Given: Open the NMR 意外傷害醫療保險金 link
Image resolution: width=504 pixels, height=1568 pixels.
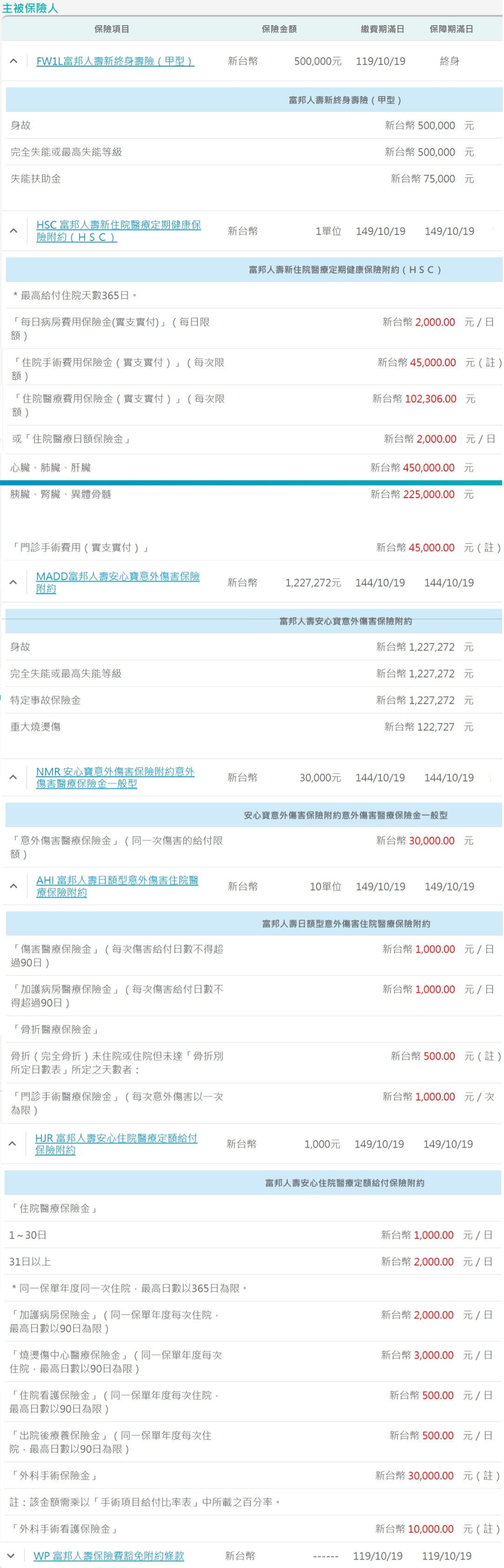Looking at the screenshot, I should coord(115,777).
